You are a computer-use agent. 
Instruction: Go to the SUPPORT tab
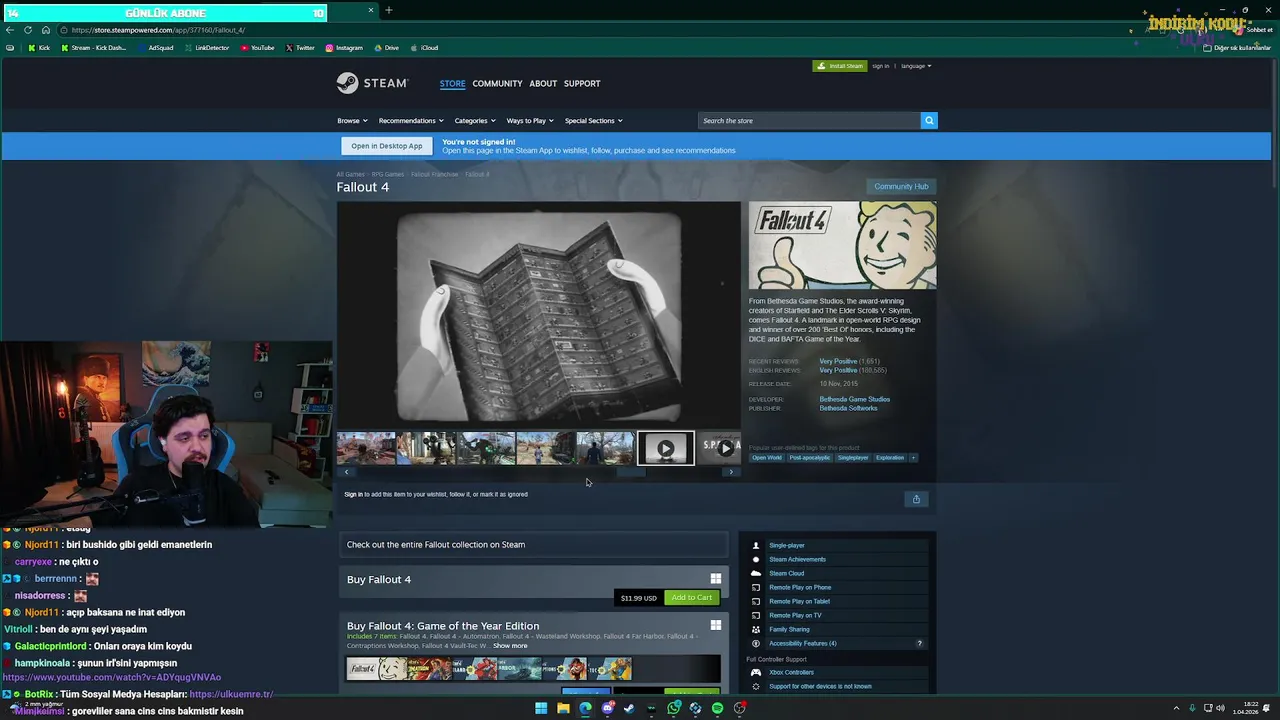click(582, 83)
